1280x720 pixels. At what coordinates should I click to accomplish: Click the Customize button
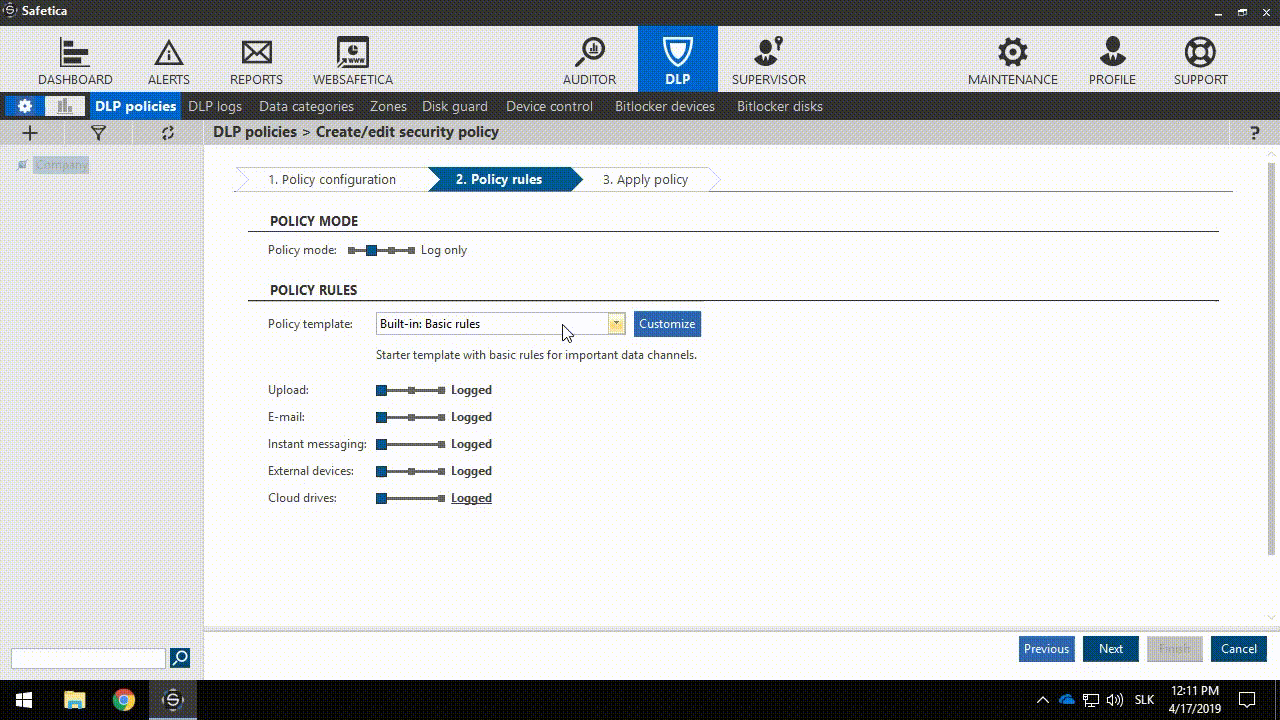666,323
